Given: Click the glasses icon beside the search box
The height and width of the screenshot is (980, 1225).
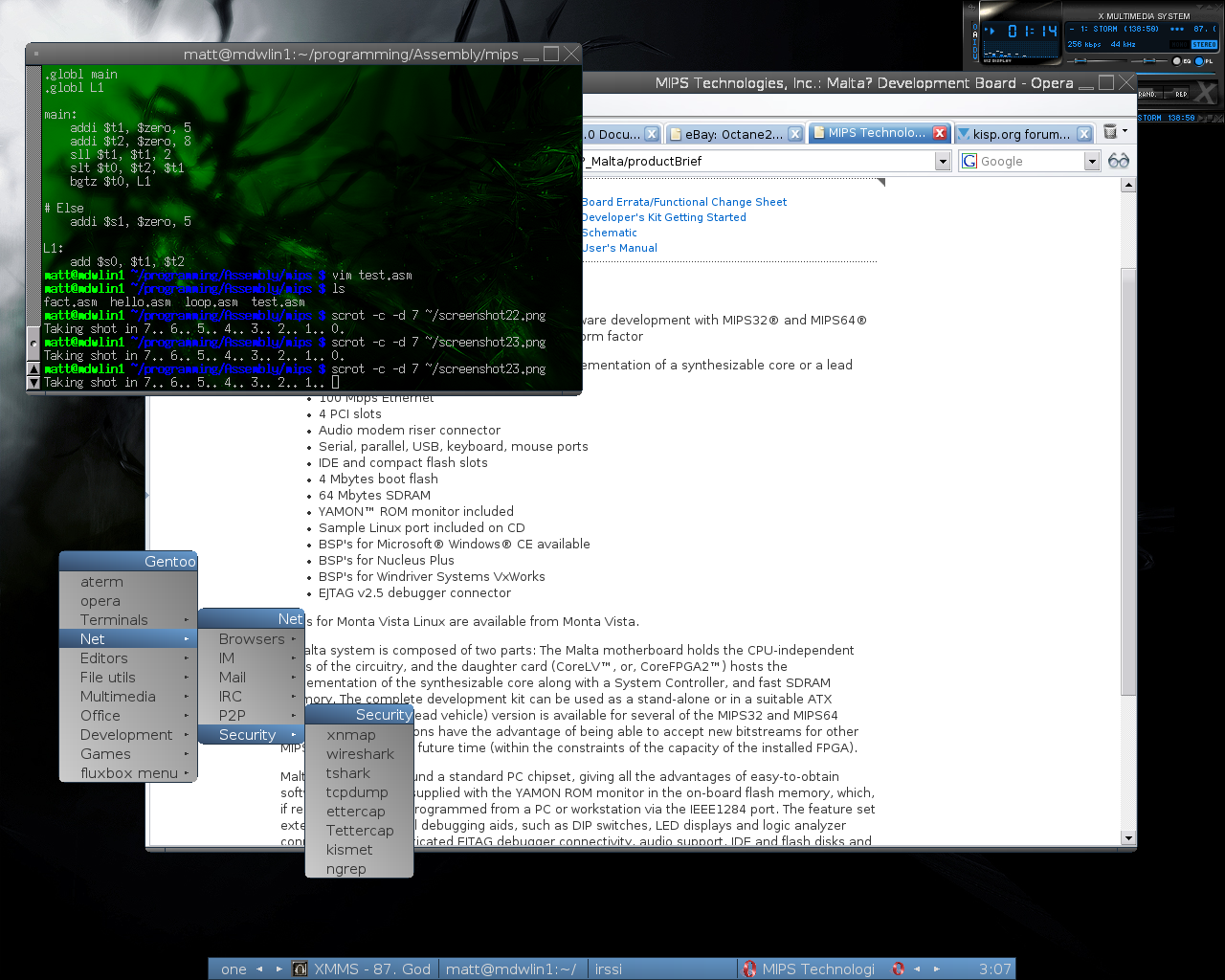Looking at the screenshot, I should click(x=1119, y=161).
